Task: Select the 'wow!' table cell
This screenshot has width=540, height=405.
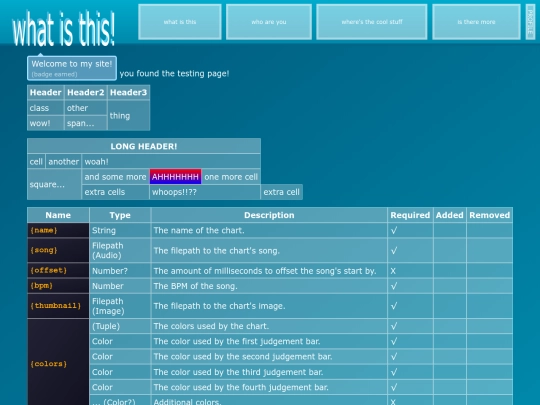Action: (x=45, y=123)
